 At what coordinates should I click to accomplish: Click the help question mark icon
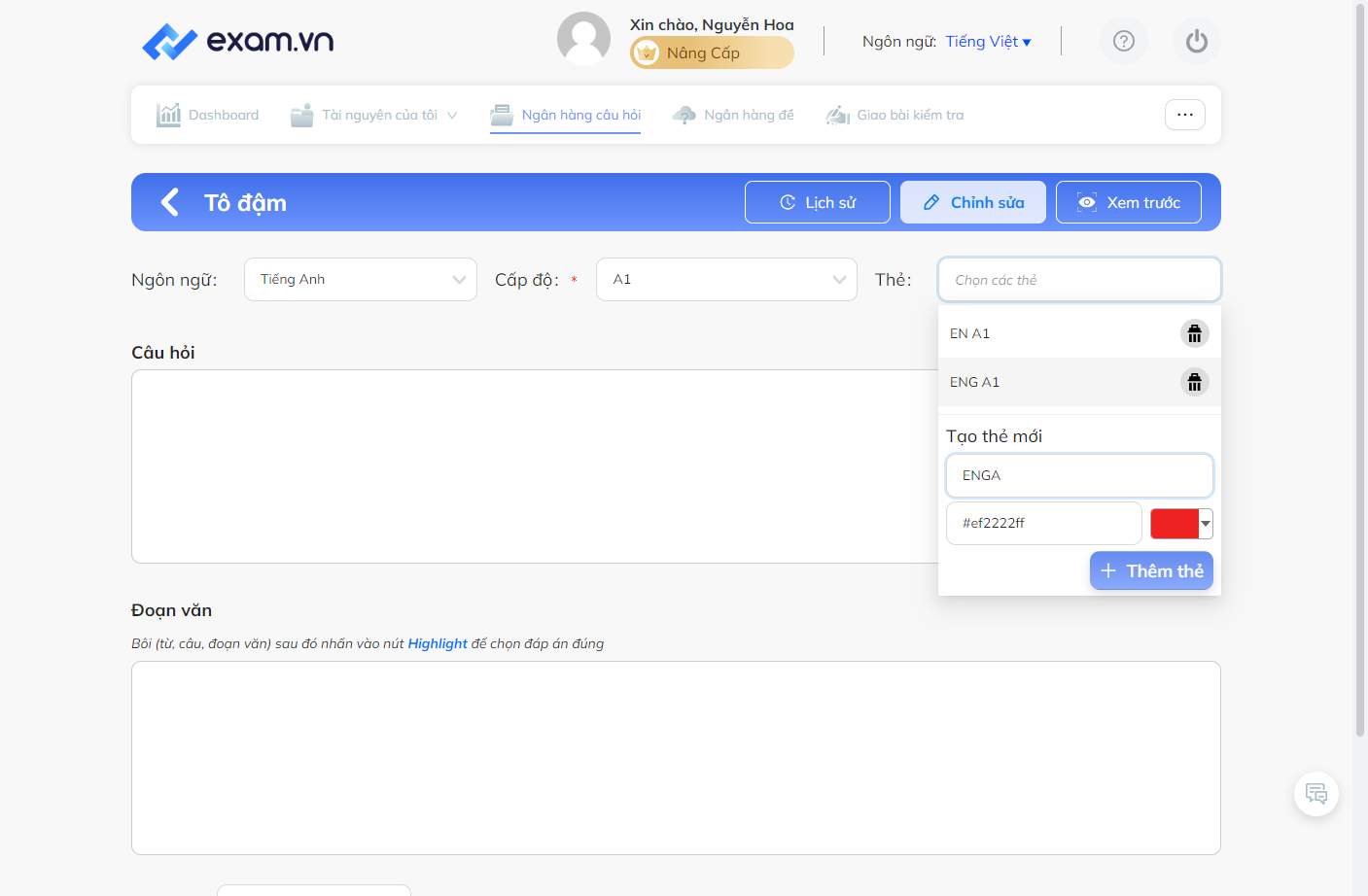coord(1124,41)
